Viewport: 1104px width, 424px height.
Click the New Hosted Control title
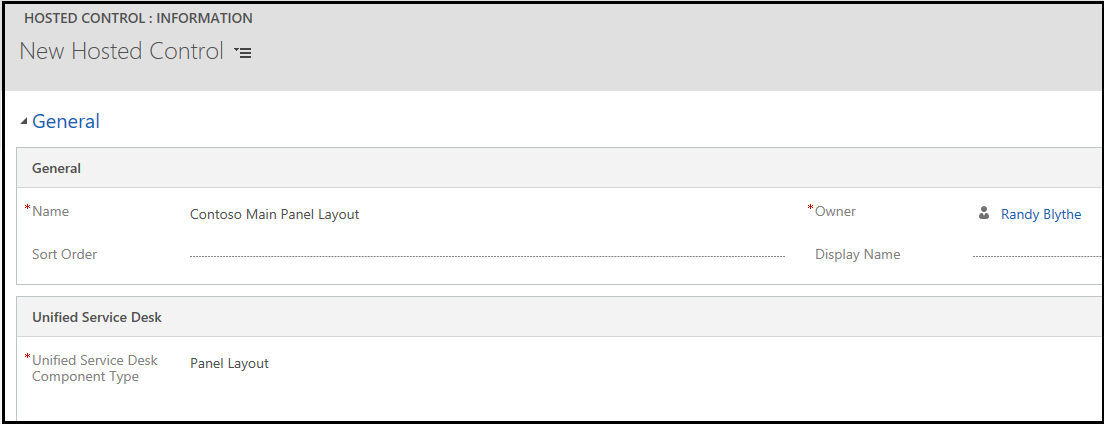pyautogui.click(x=121, y=51)
